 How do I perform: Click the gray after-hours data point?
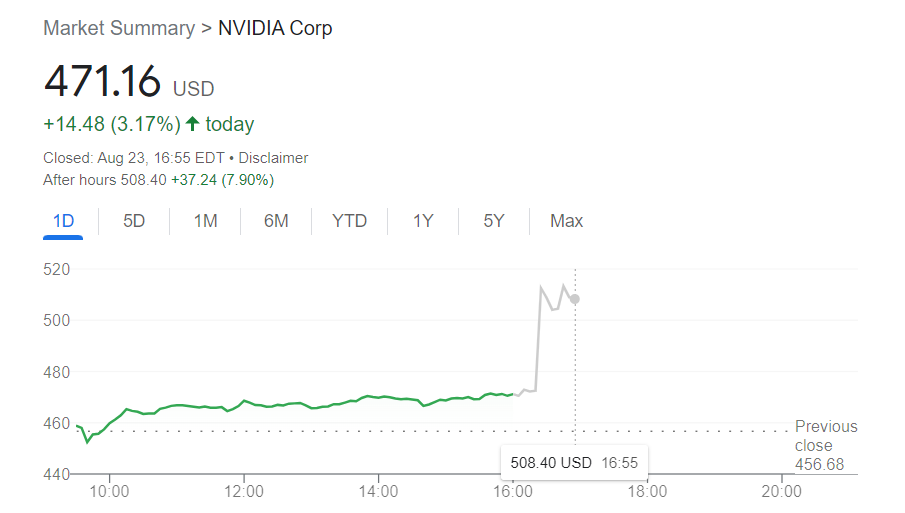(575, 299)
